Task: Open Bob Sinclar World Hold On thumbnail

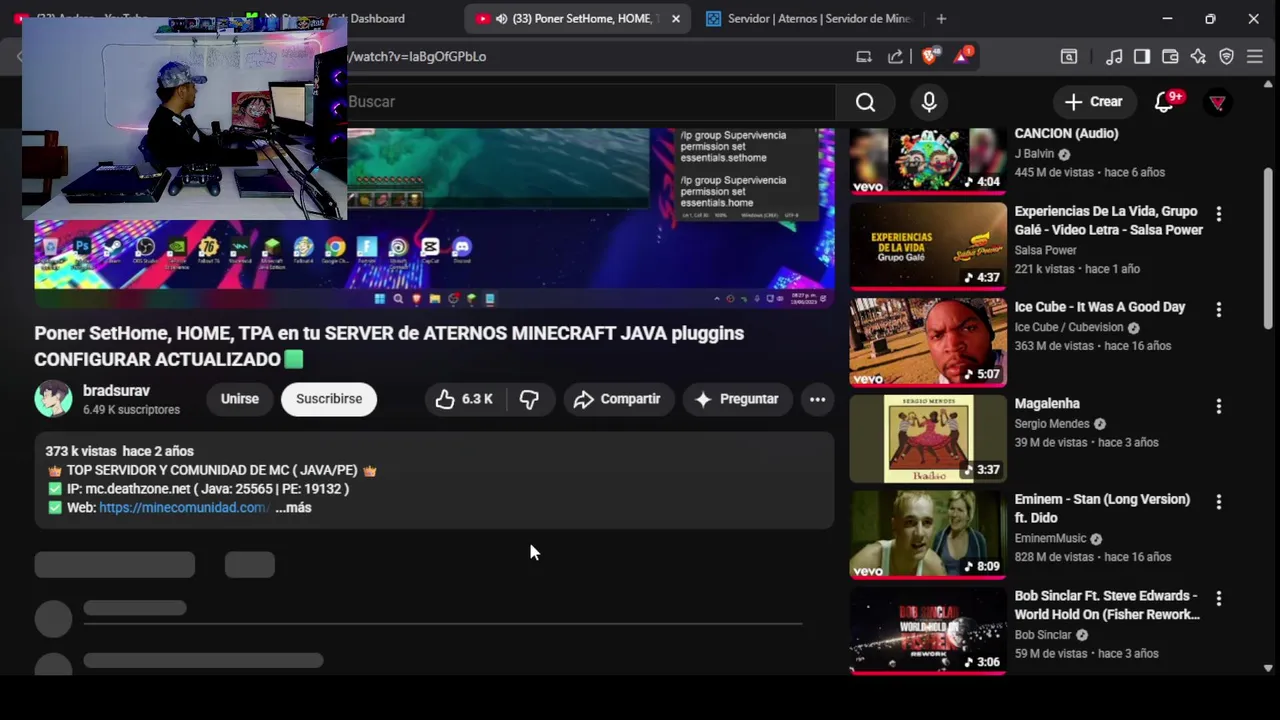Action: click(928, 630)
